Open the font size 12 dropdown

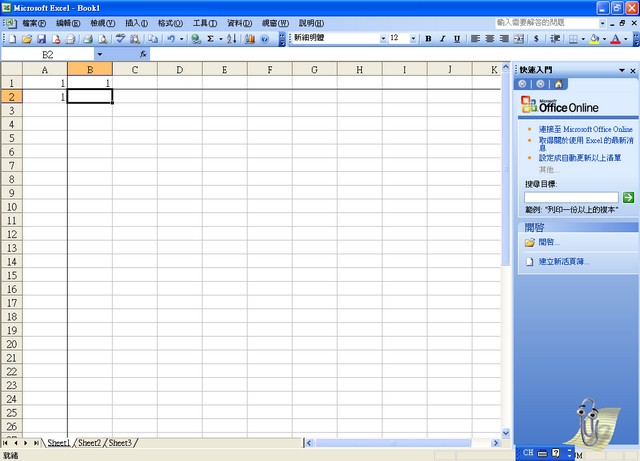[413, 39]
